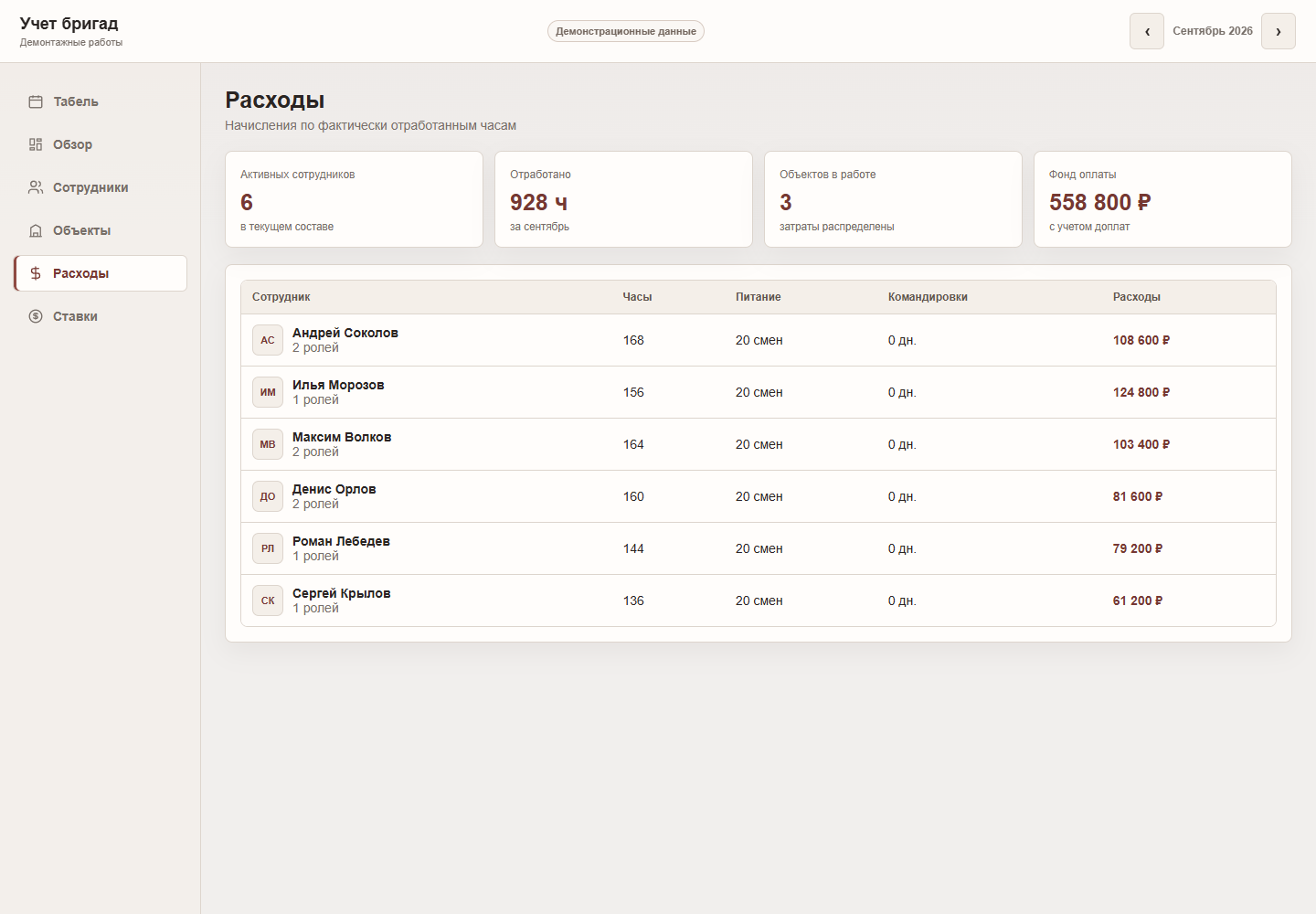Viewport: 1316px width, 914px height.
Task: Select the Отработано 928 ч card
Action: 623,199
